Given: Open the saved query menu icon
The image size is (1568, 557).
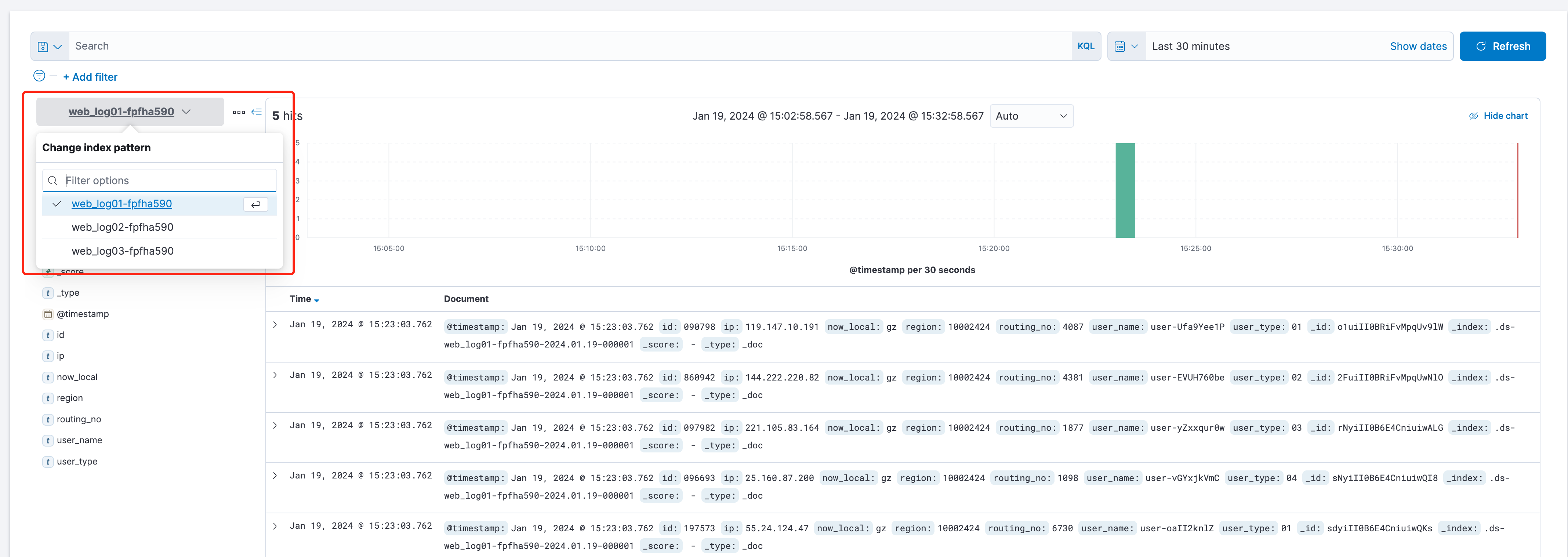Looking at the screenshot, I should tap(49, 46).
